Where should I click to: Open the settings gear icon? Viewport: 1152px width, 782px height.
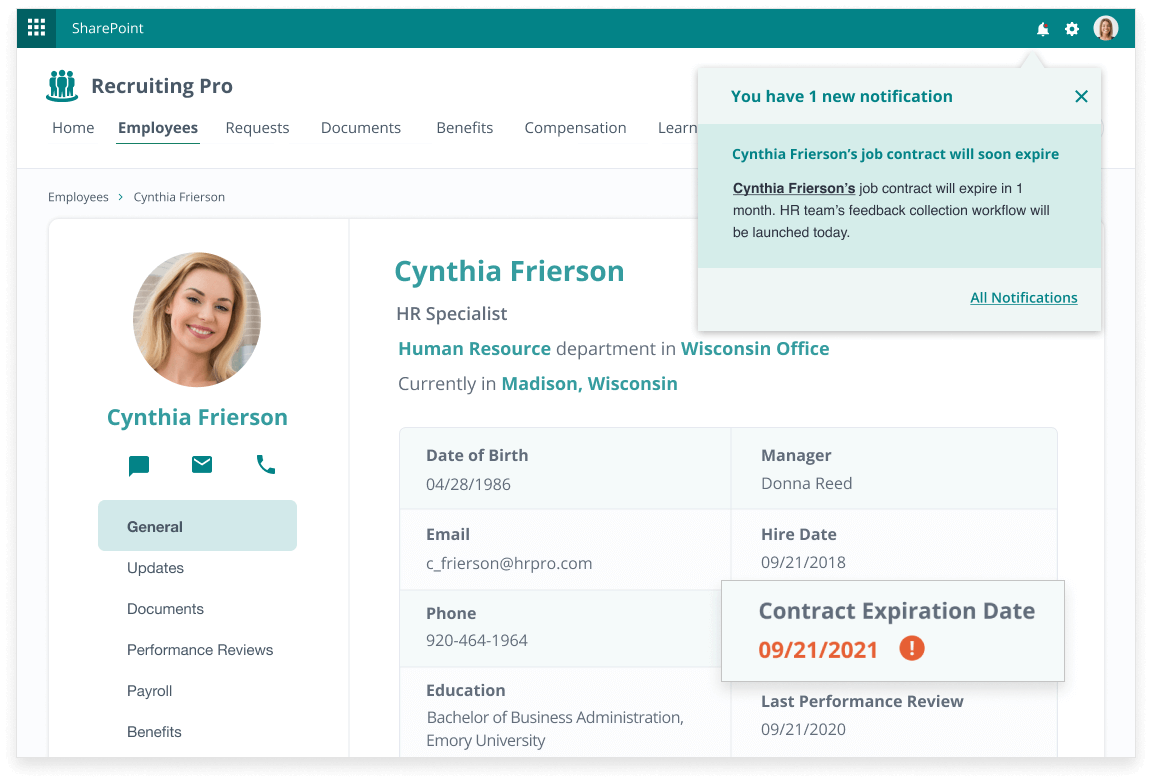[1072, 29]
